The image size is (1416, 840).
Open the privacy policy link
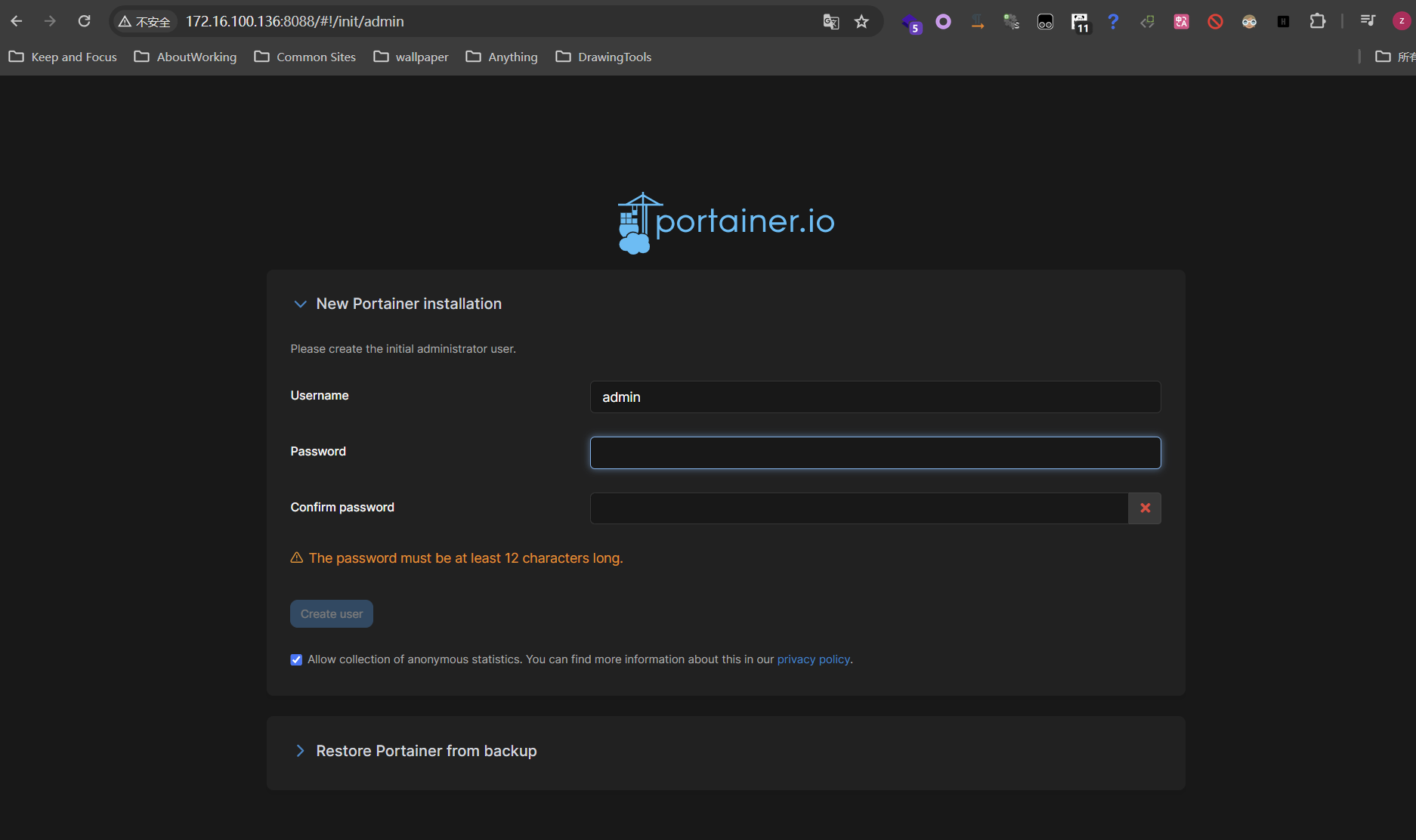coord(814,659)
